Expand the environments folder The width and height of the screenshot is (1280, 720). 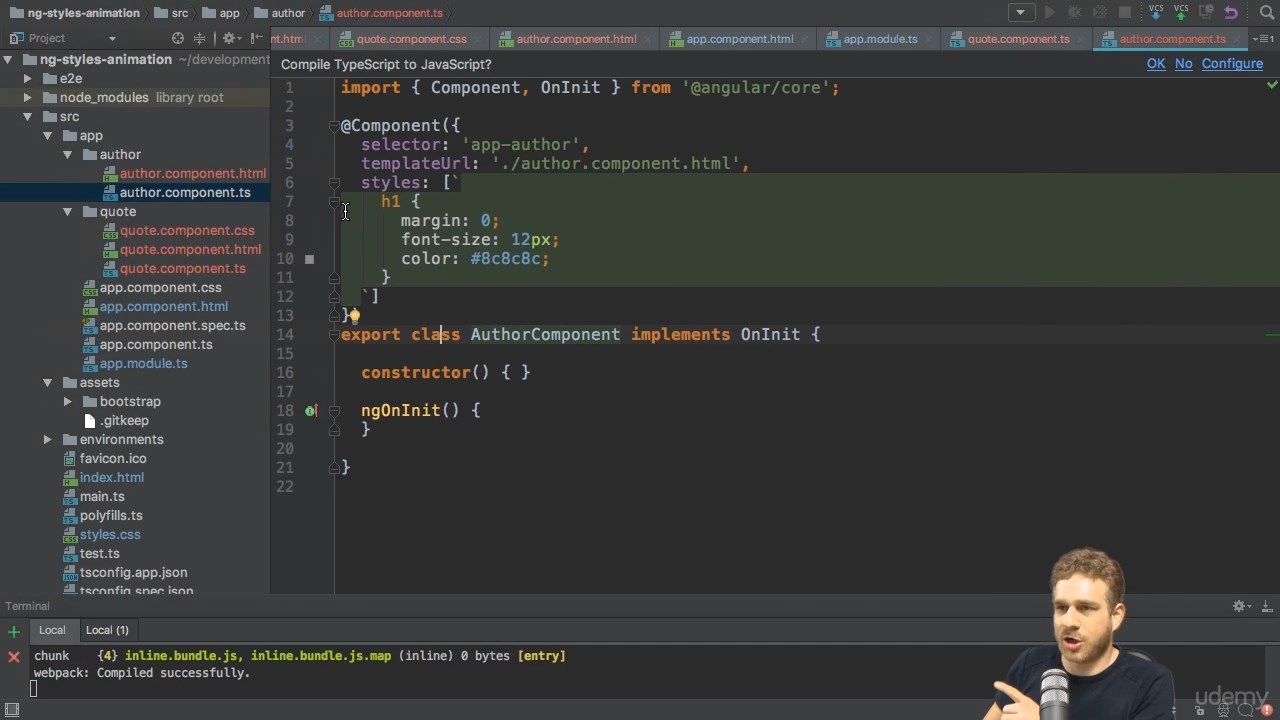(48, 440)
